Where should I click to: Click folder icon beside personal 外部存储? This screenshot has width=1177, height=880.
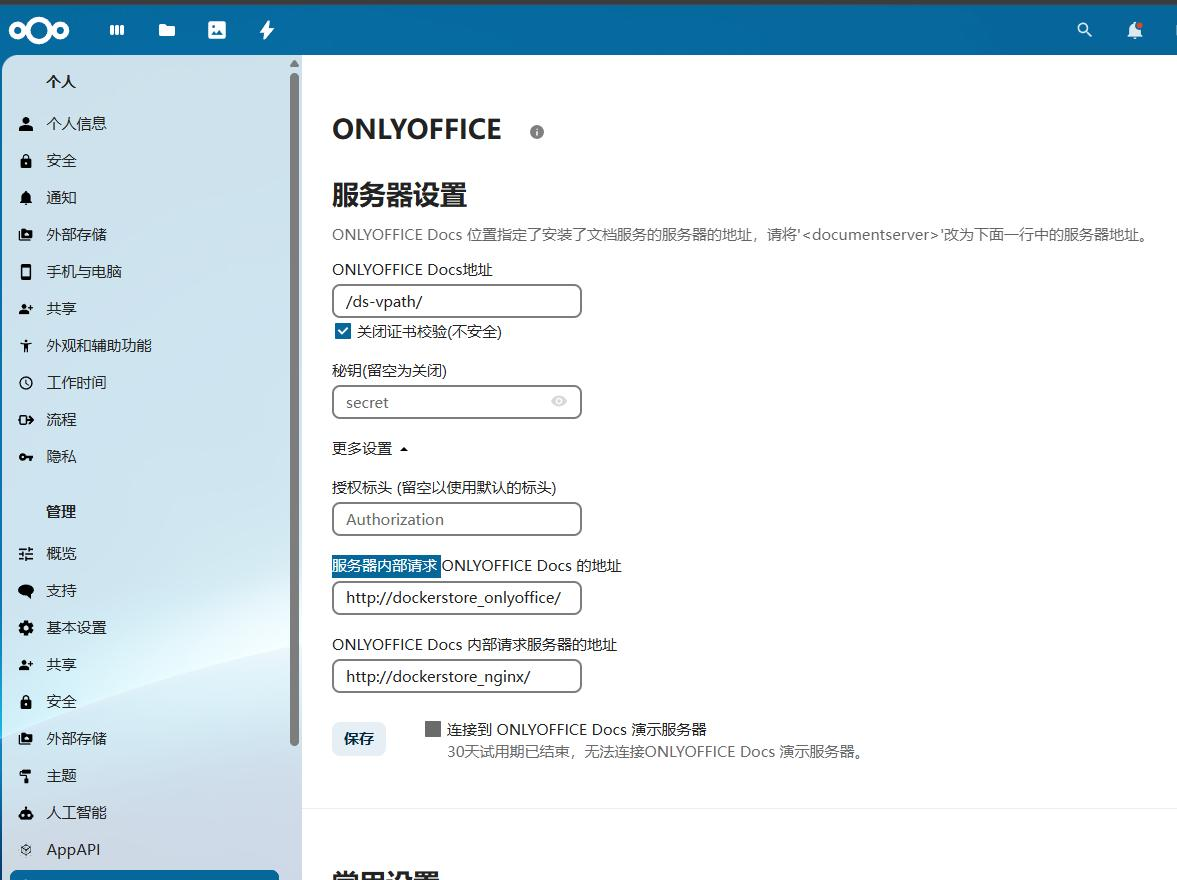click(x=26, y=234)
